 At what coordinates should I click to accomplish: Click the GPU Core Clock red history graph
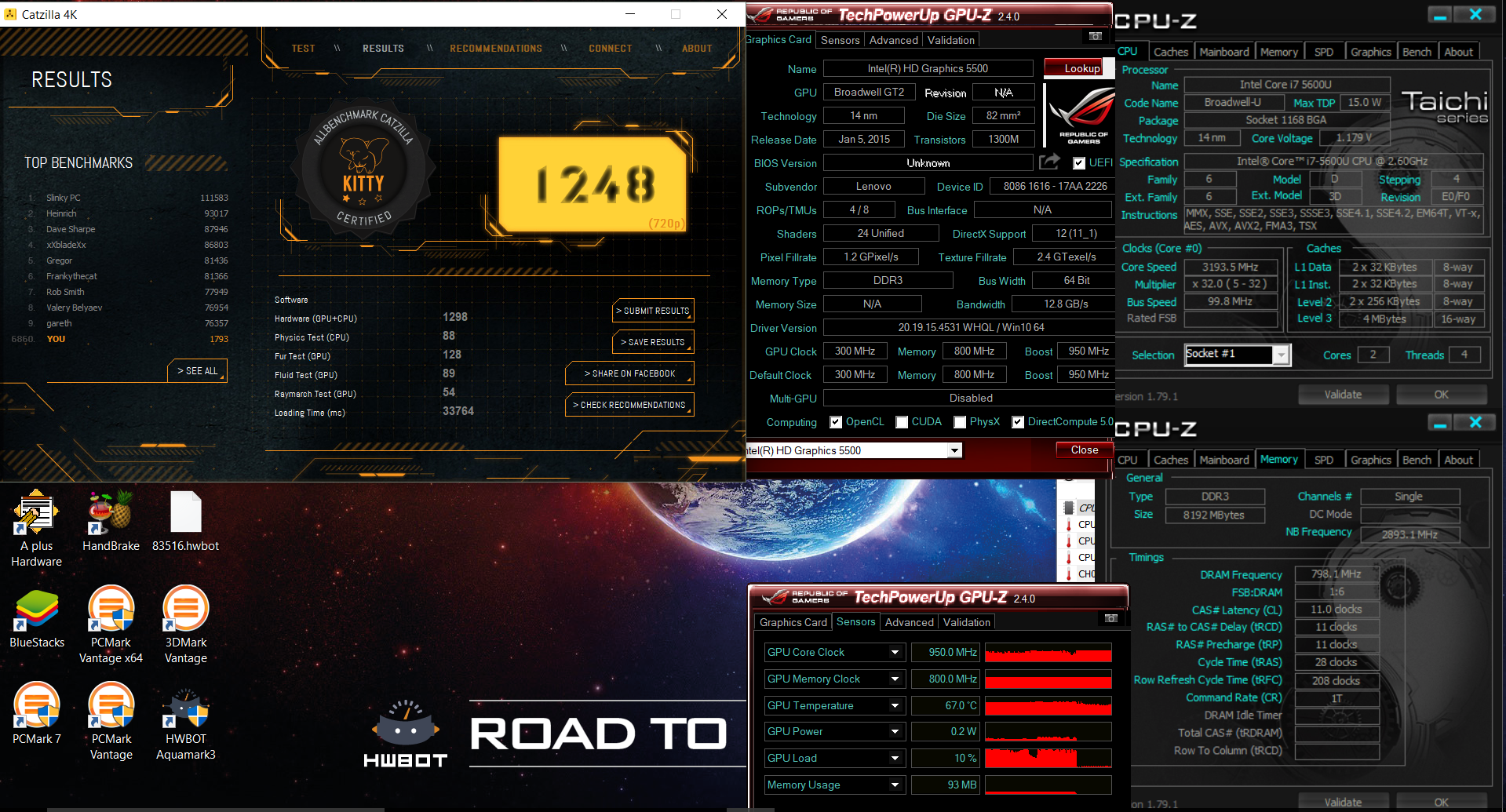tap(1048, 653)
